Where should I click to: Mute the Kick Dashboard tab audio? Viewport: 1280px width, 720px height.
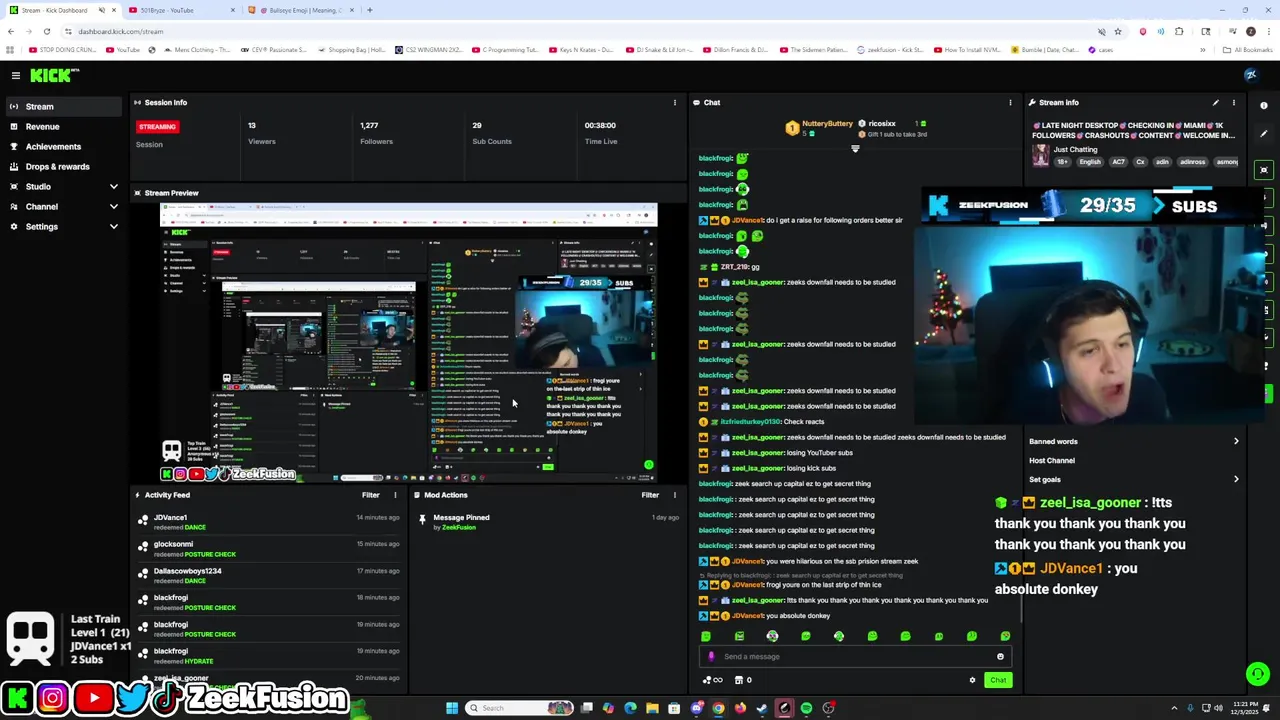pos(101,10)
